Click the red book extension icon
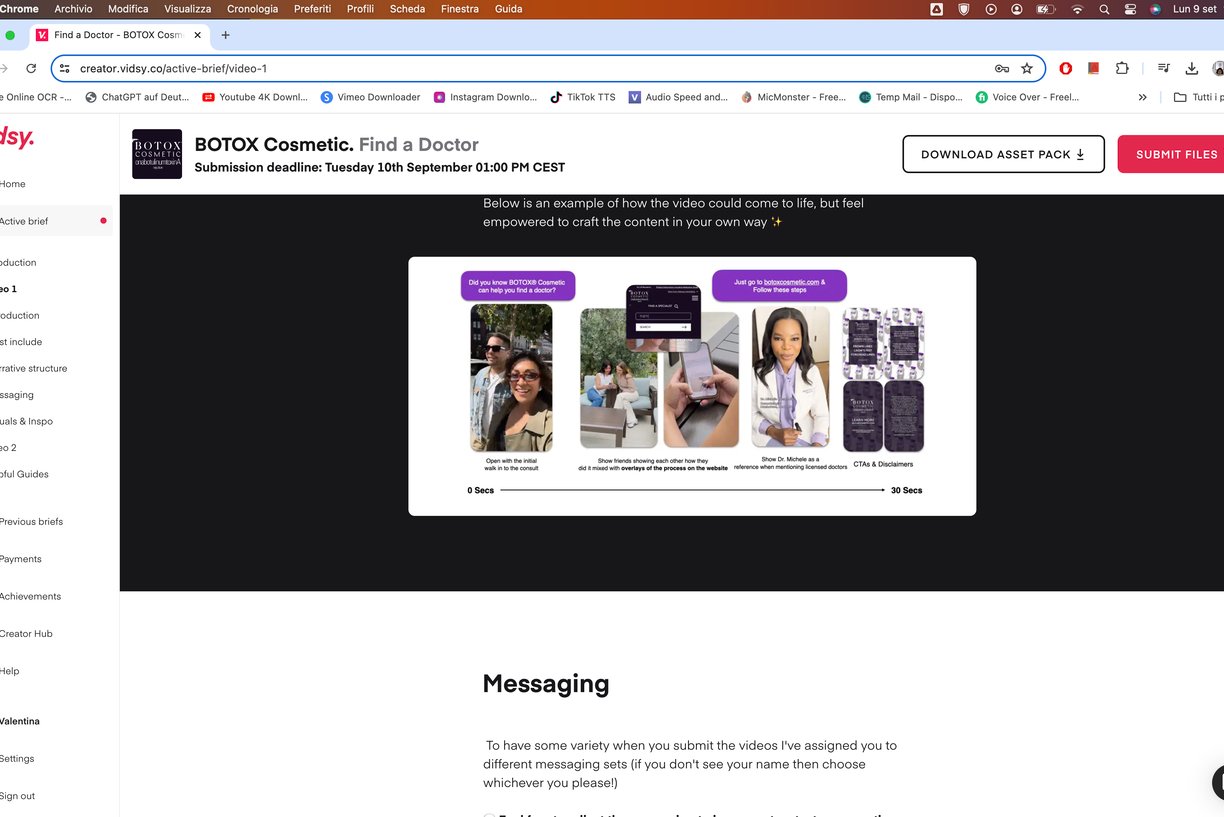This screenshot has width=1224, height=817. [1093, 68]
